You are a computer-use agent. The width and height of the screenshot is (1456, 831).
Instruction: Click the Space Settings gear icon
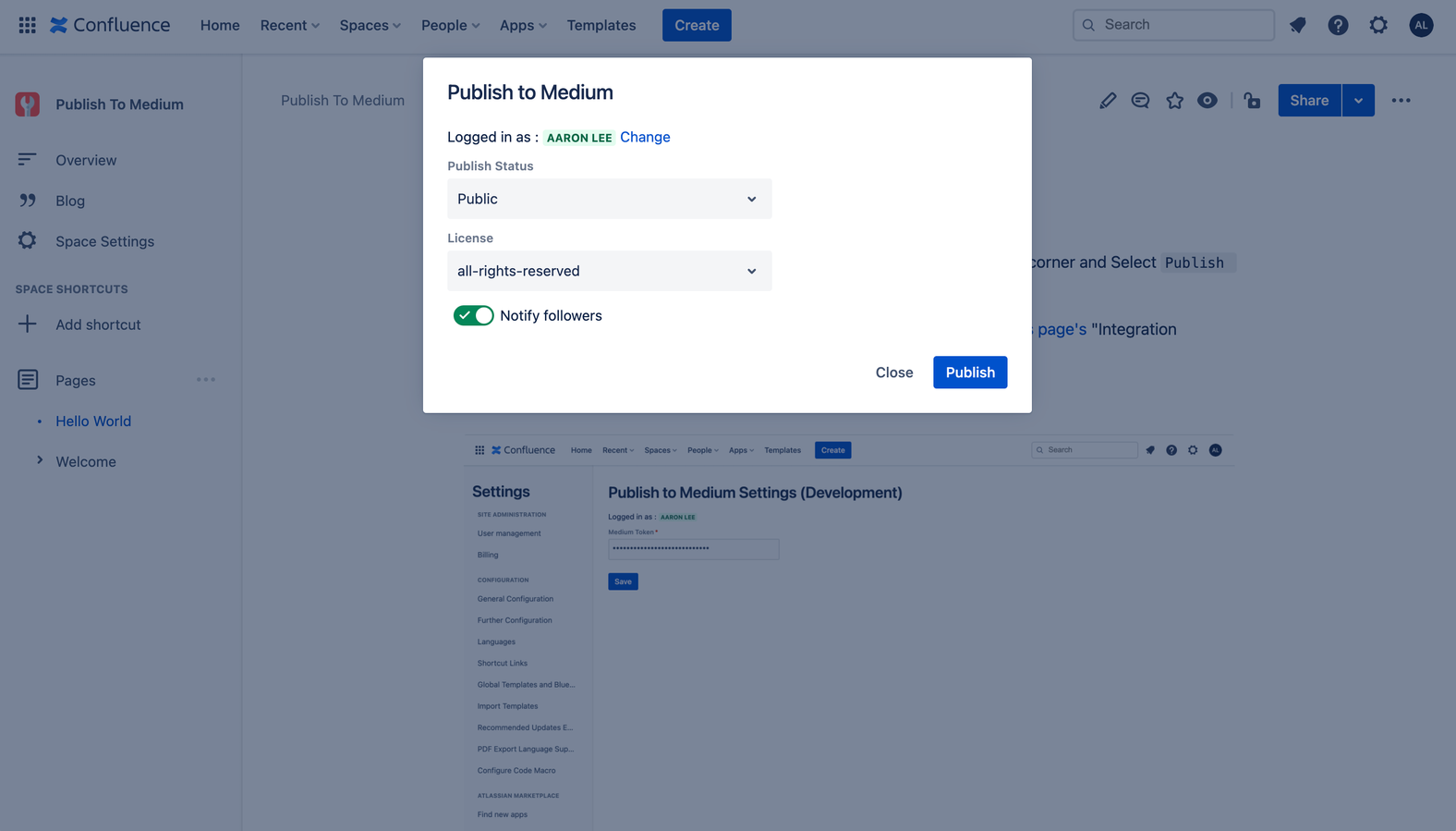click(27, 241)
